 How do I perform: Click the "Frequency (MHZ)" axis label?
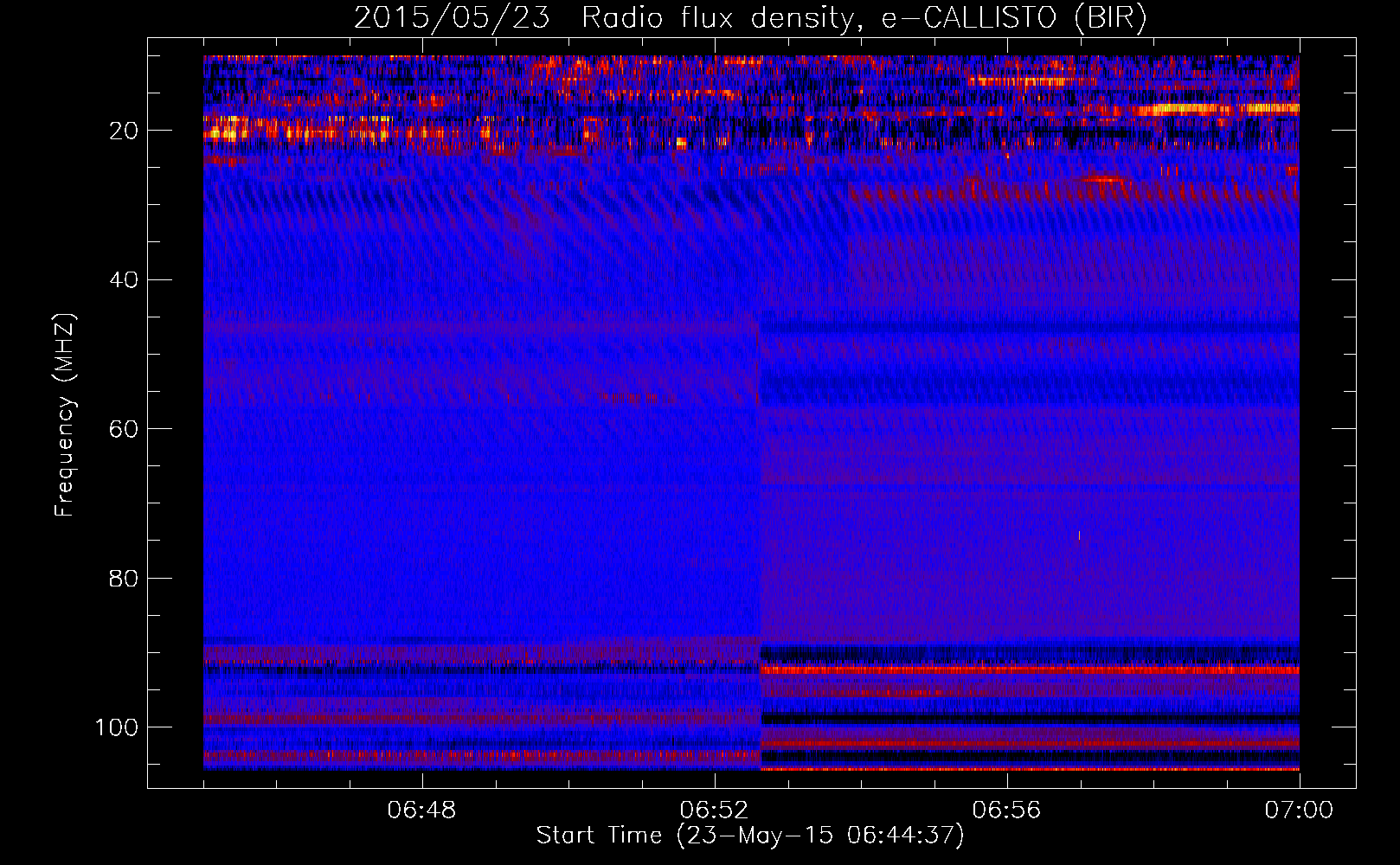pos(65,415)
